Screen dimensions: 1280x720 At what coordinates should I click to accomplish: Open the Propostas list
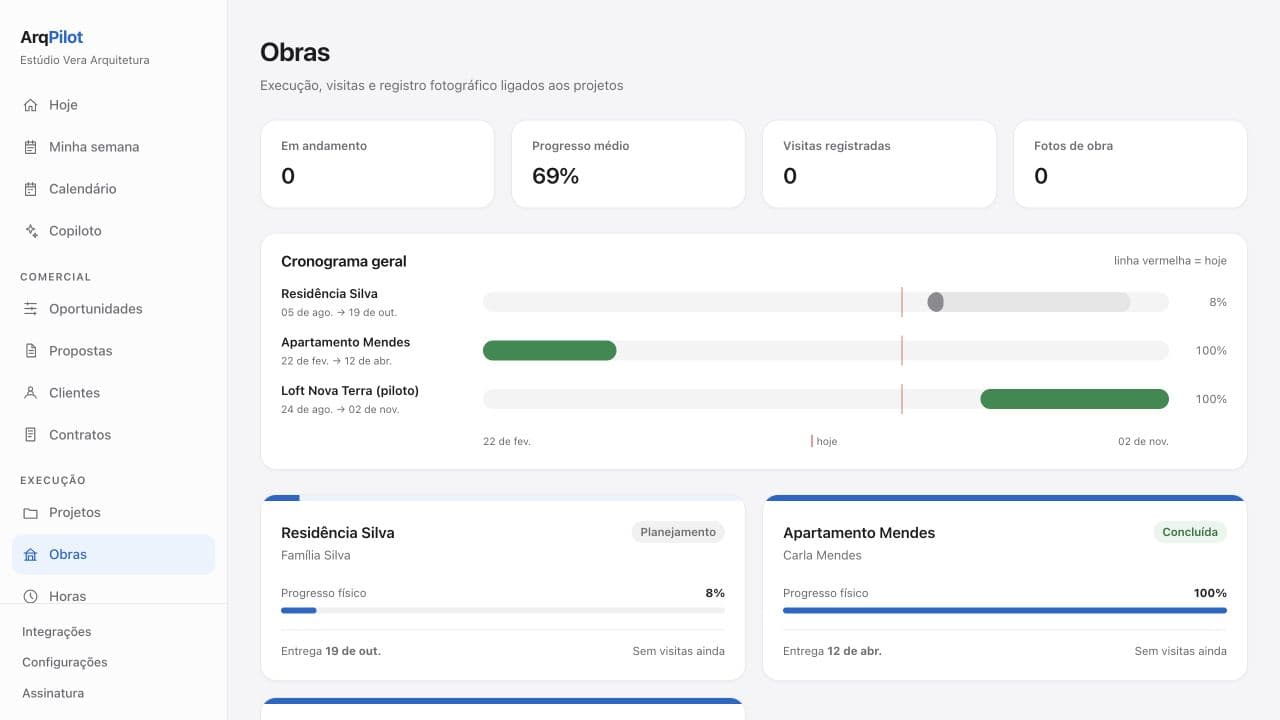(x=113, y=351)
